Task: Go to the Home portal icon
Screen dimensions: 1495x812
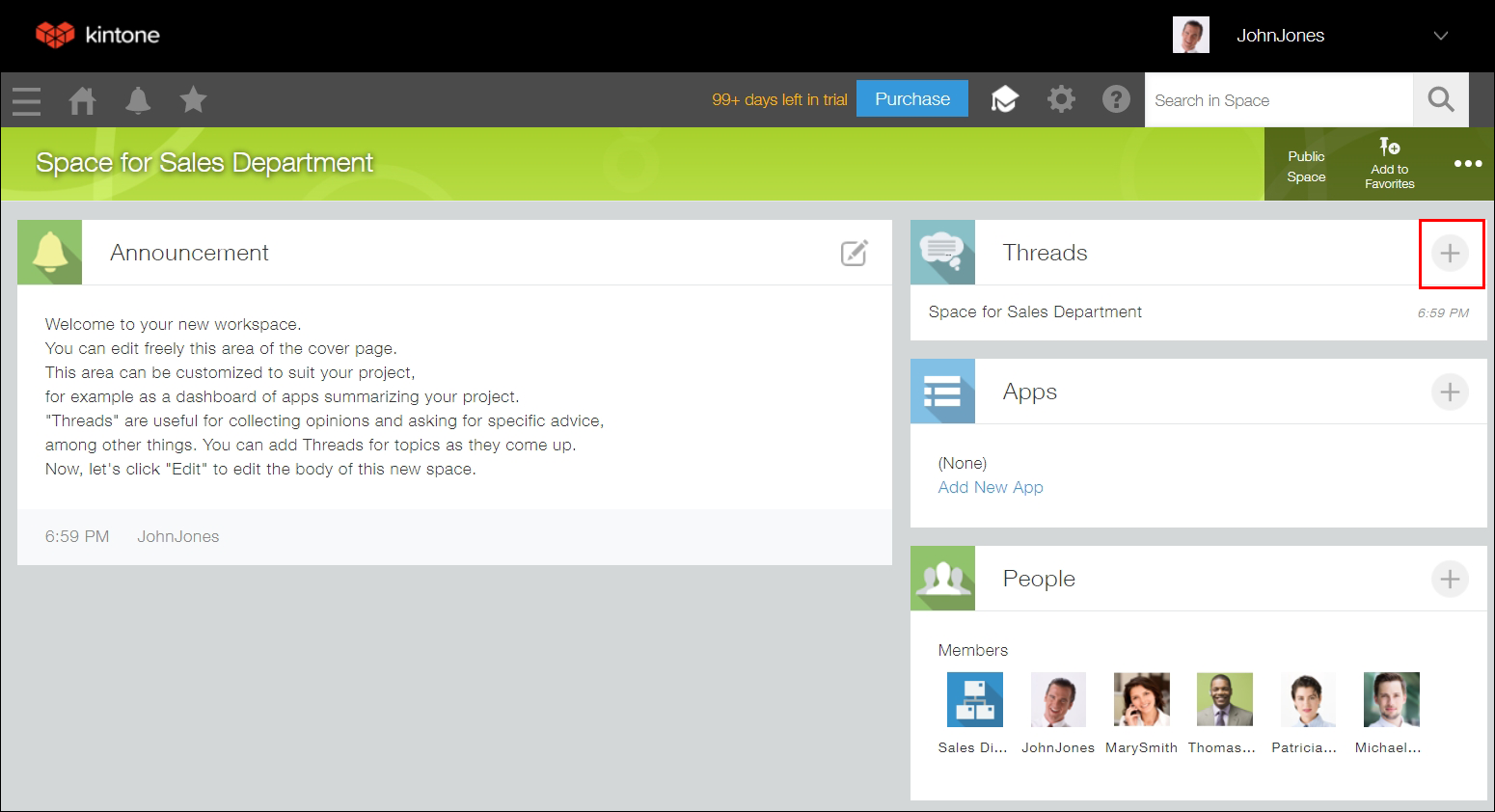Action: (x=82, y=100)
